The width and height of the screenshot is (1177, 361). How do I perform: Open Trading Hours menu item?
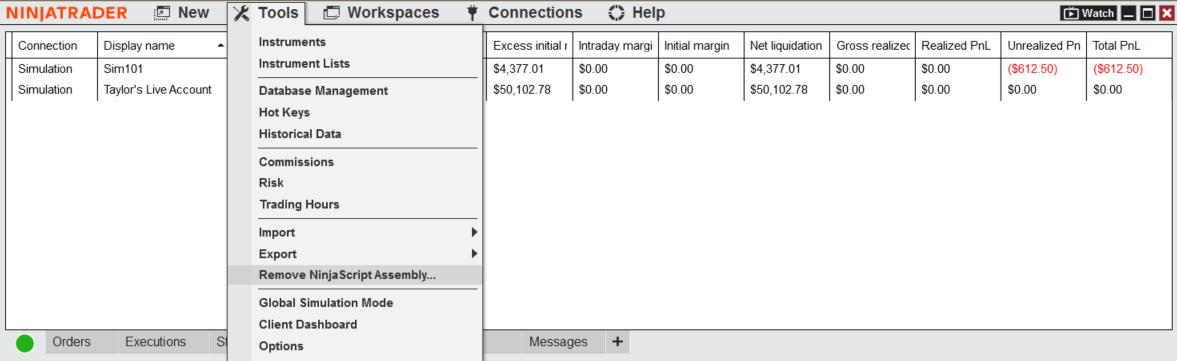coord(299,204)
